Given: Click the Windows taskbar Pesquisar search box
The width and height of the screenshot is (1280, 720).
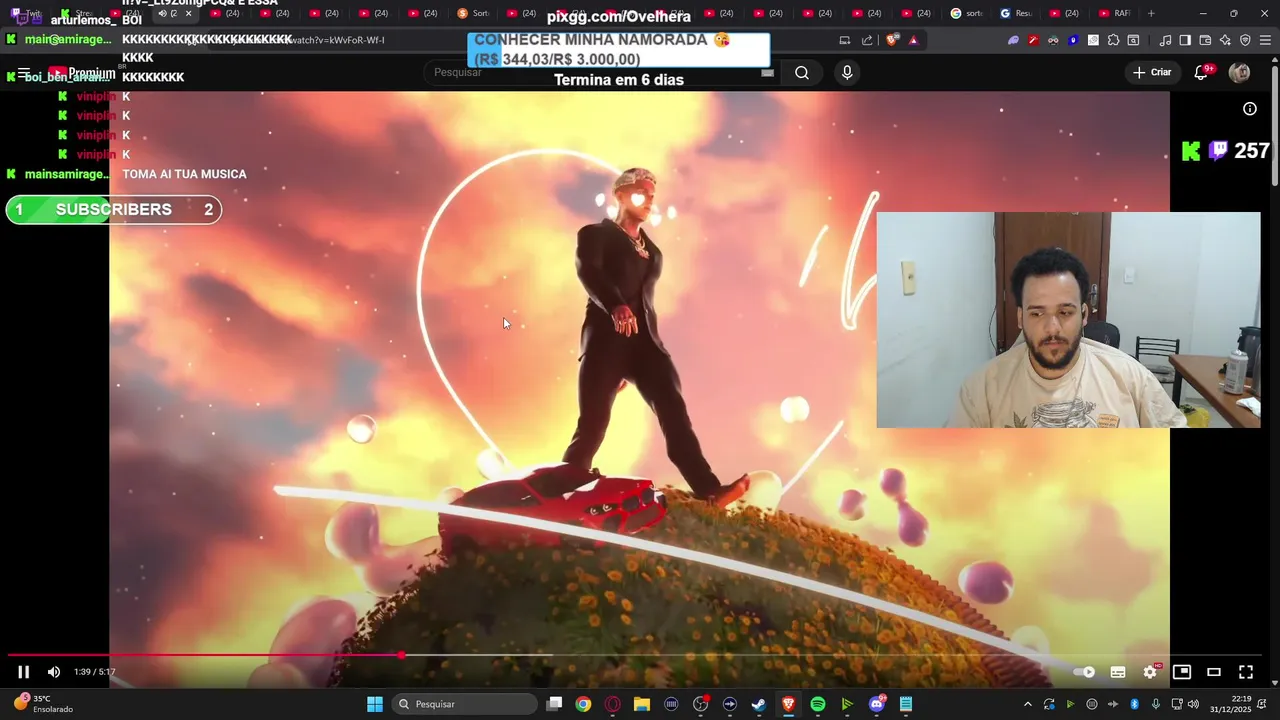Looking at the screenshot, I should (x=465, y=704).
